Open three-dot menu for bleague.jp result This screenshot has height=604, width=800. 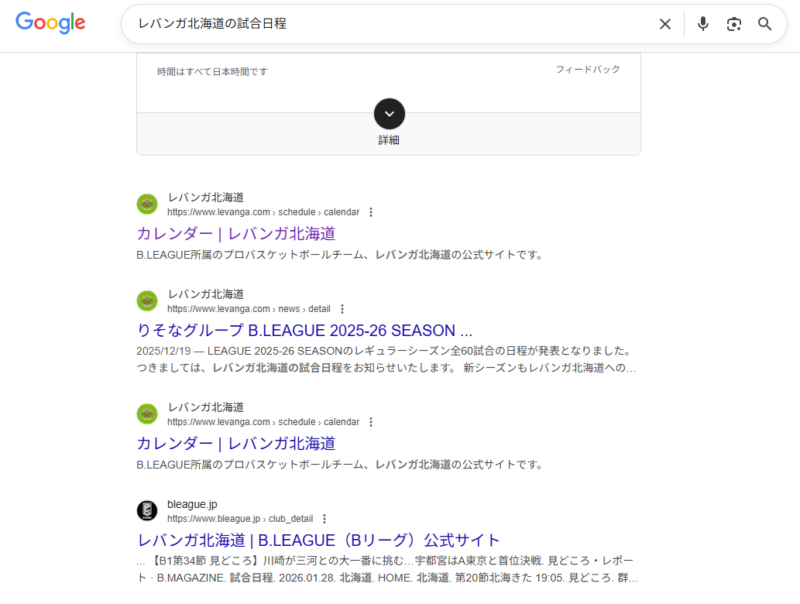coord(324,519)
